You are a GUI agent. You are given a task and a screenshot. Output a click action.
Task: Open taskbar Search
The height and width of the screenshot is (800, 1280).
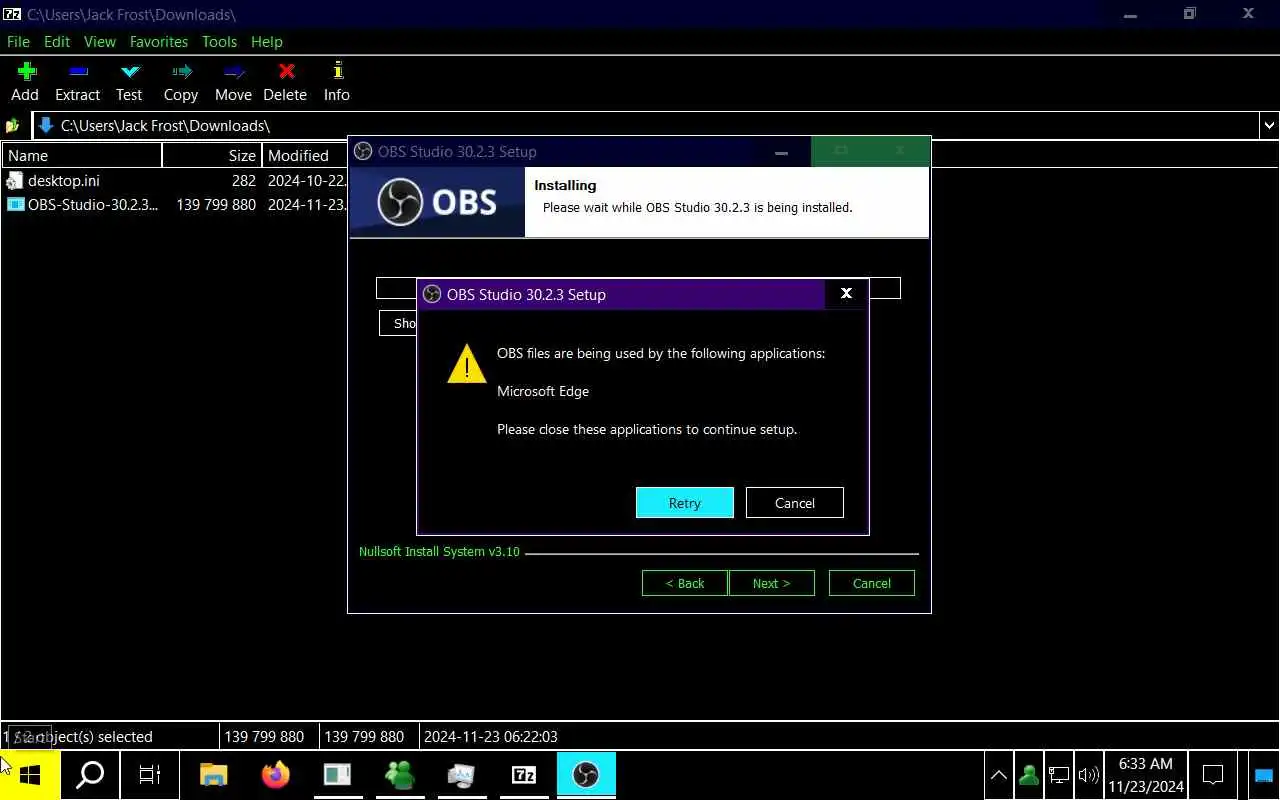91,775
